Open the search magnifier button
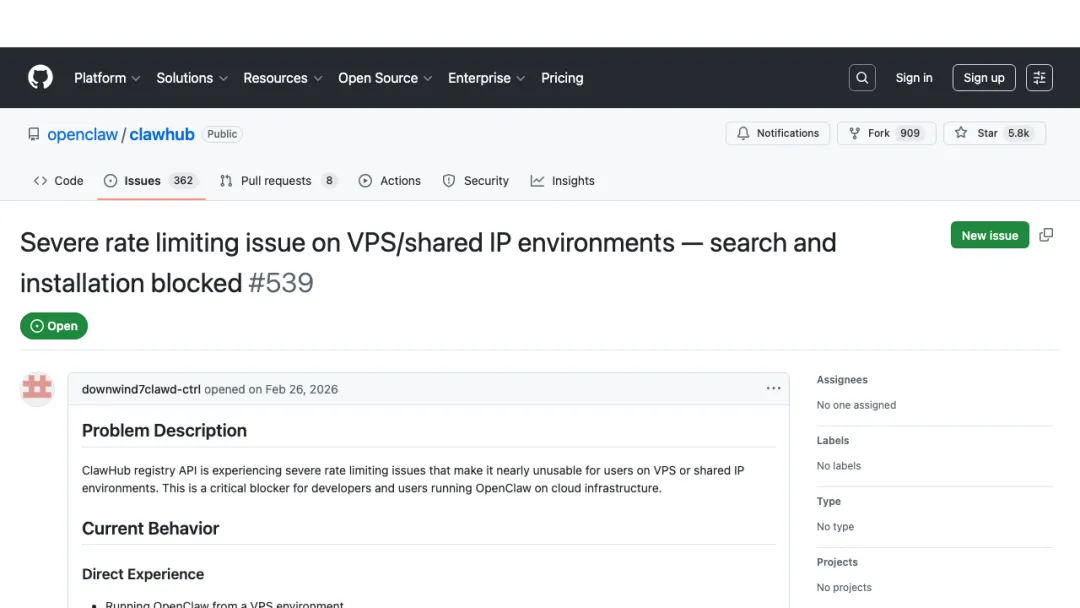The image size is (1080, 608). coord(862,78)
